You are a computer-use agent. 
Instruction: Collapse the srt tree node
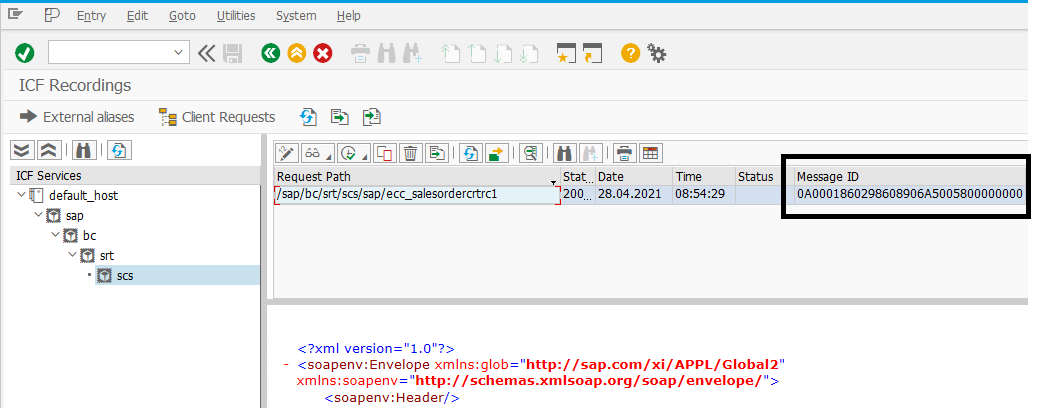pos(73,255)
